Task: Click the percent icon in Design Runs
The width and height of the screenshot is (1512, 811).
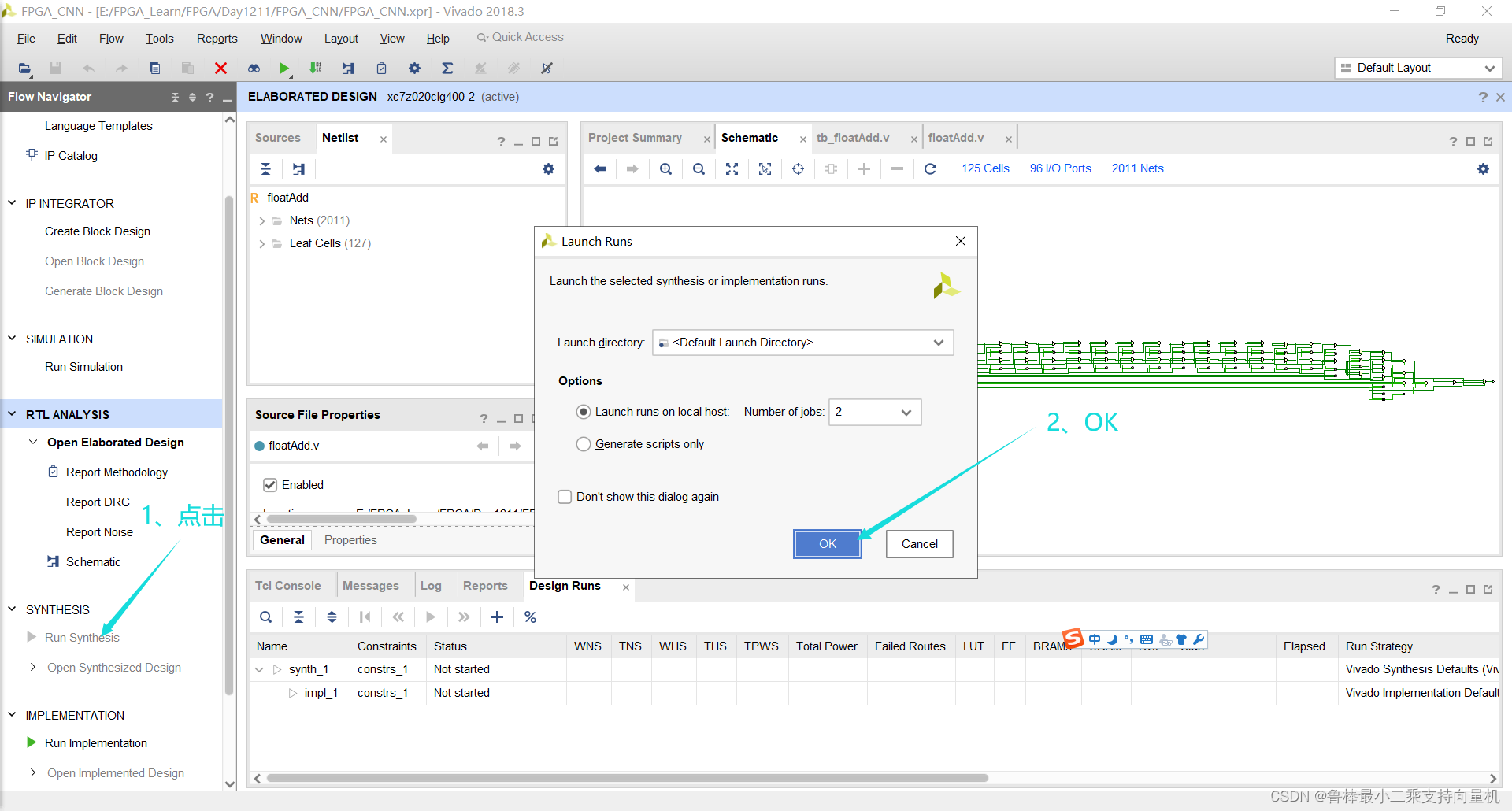Action: click(530, 617)
